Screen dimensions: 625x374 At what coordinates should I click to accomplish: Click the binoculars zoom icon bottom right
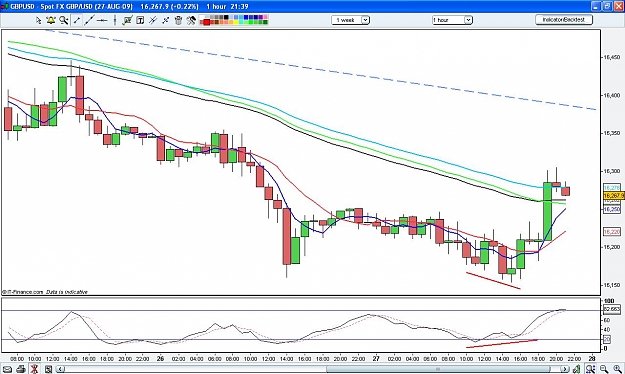590,369
